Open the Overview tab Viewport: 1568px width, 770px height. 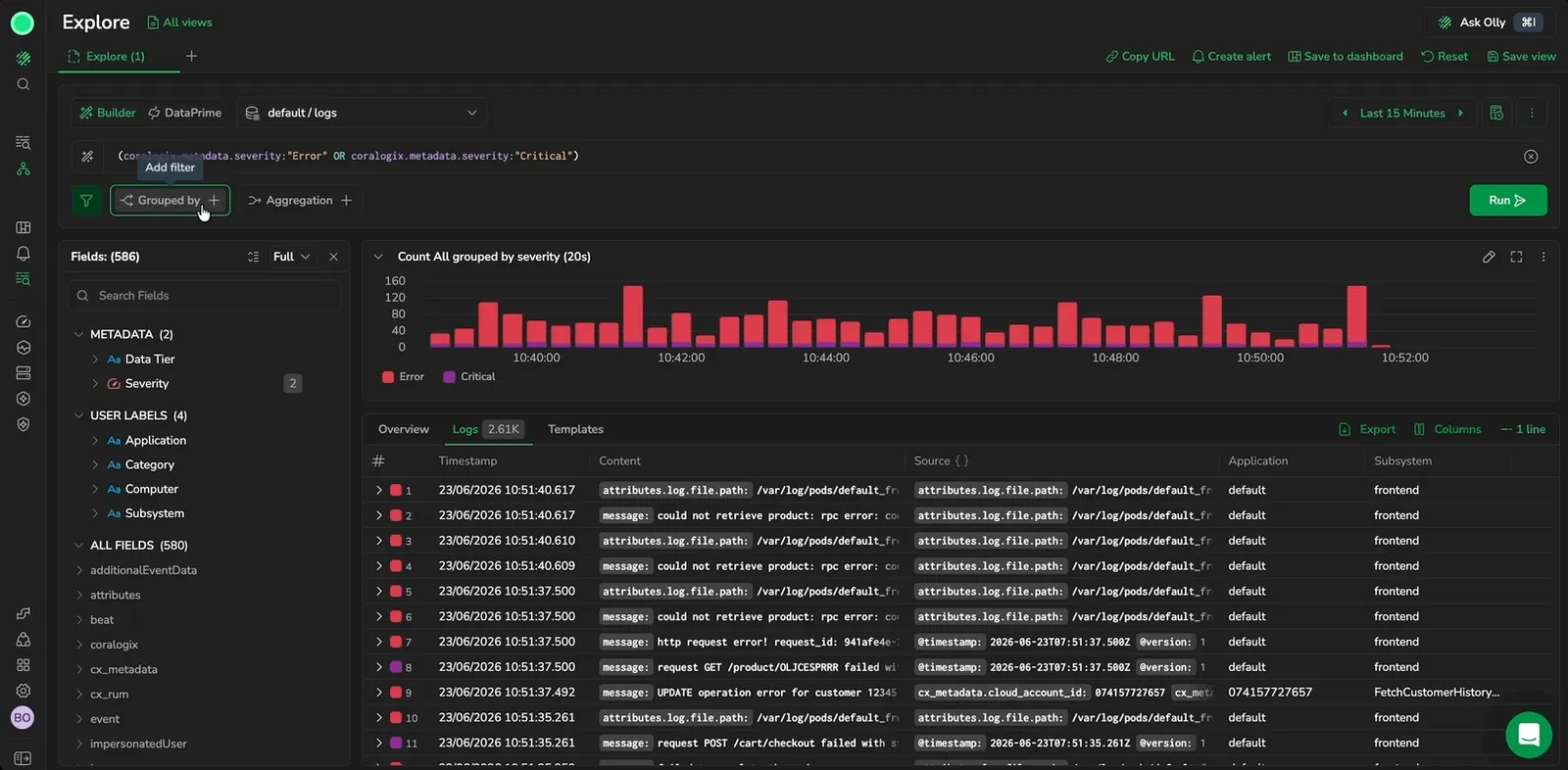pos(404,430)
